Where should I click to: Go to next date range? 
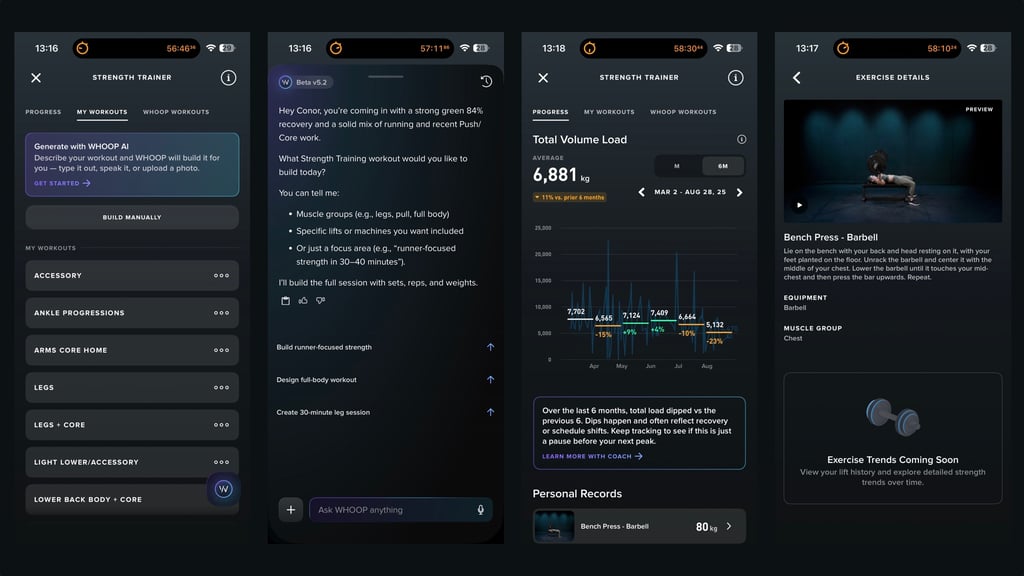(739, 192)
